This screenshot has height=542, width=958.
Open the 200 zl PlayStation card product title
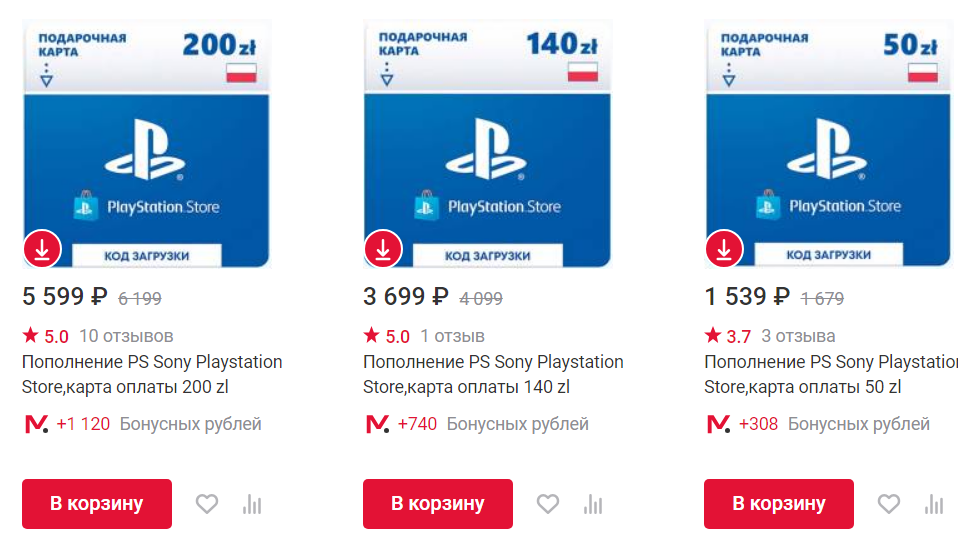click(152, 374)
